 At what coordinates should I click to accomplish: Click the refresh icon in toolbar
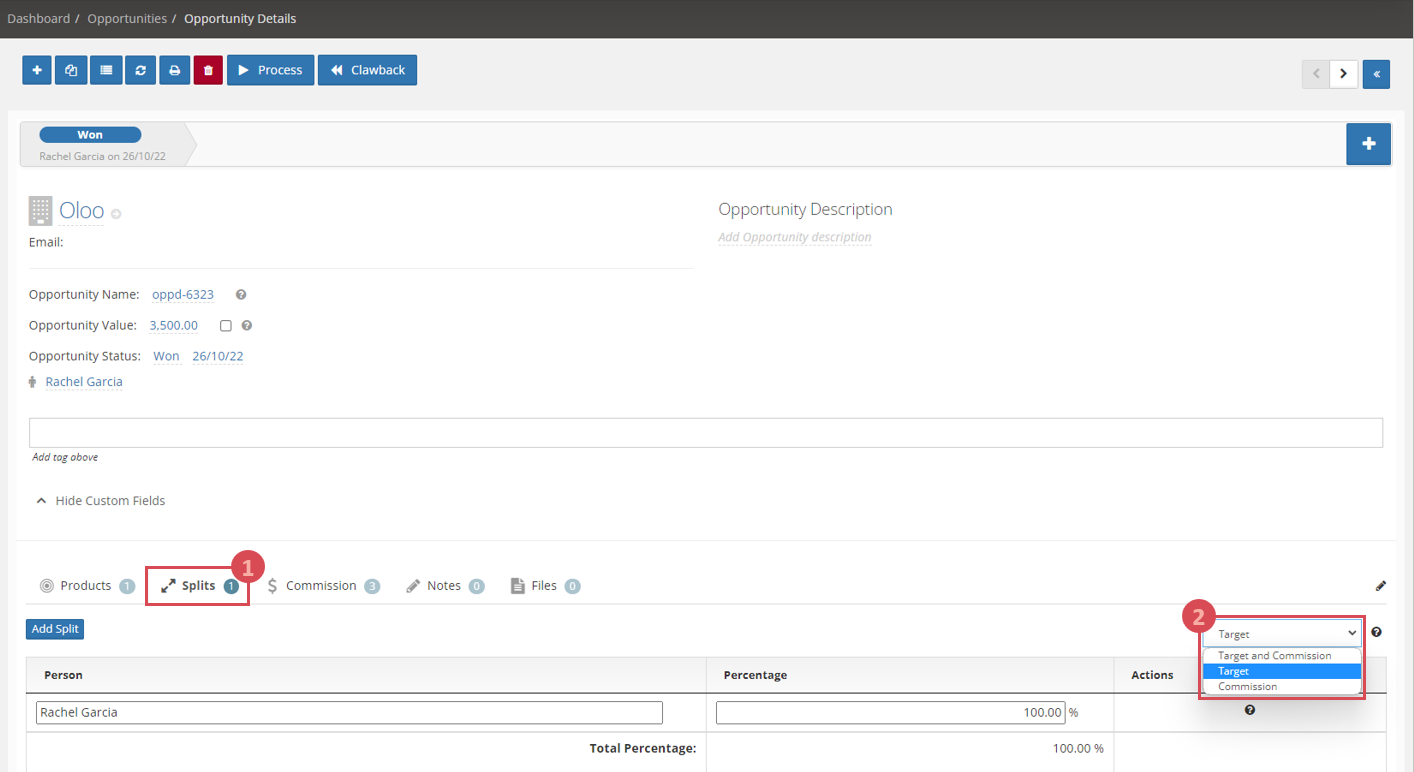click(x=140, y=70)
